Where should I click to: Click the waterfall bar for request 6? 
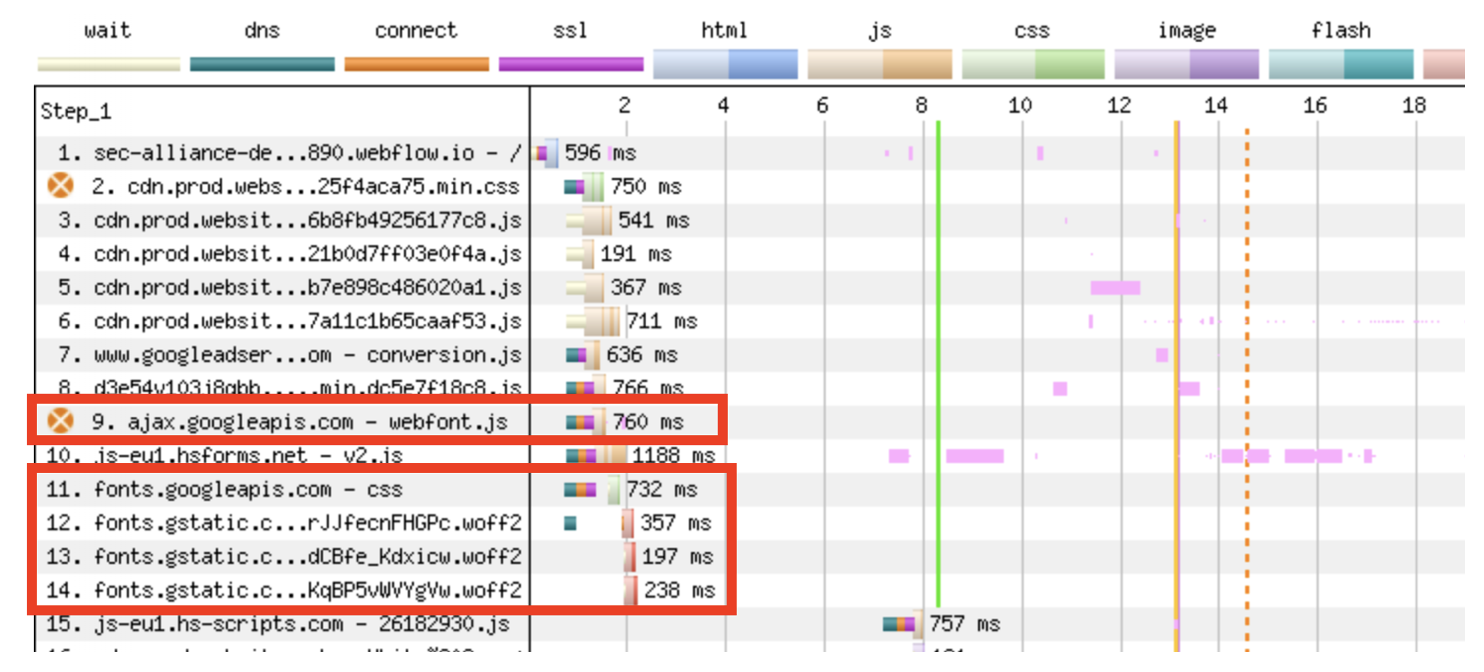594,322
